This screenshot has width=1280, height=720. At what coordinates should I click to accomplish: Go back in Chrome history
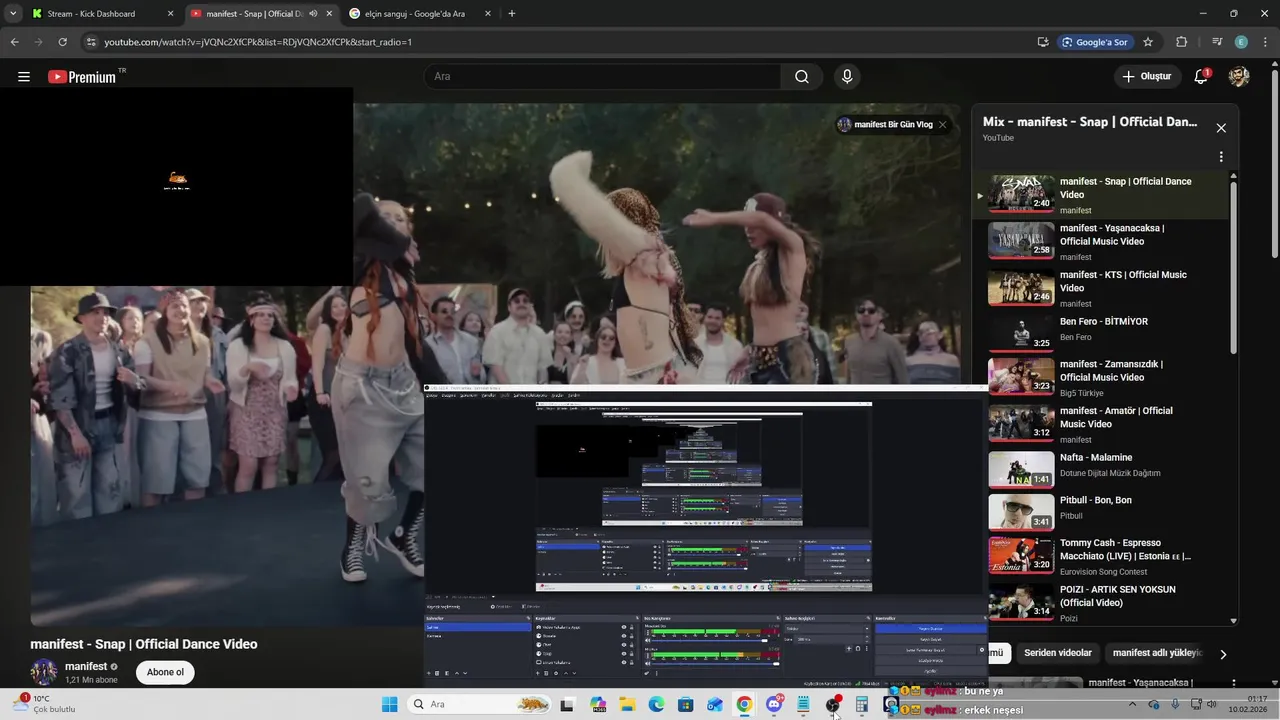[14, 42]
